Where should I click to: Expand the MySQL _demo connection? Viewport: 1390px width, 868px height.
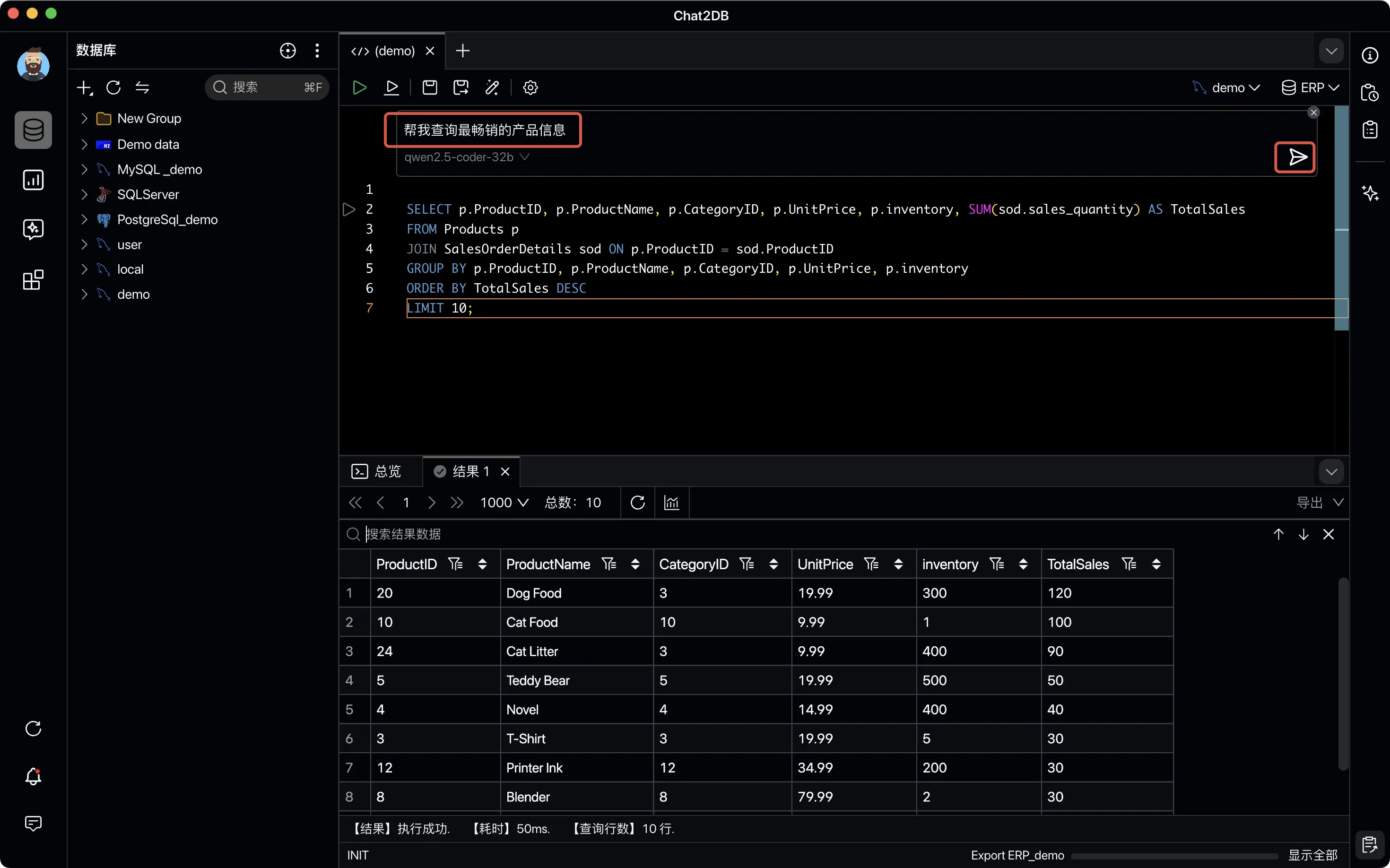[x=85, y=169]
